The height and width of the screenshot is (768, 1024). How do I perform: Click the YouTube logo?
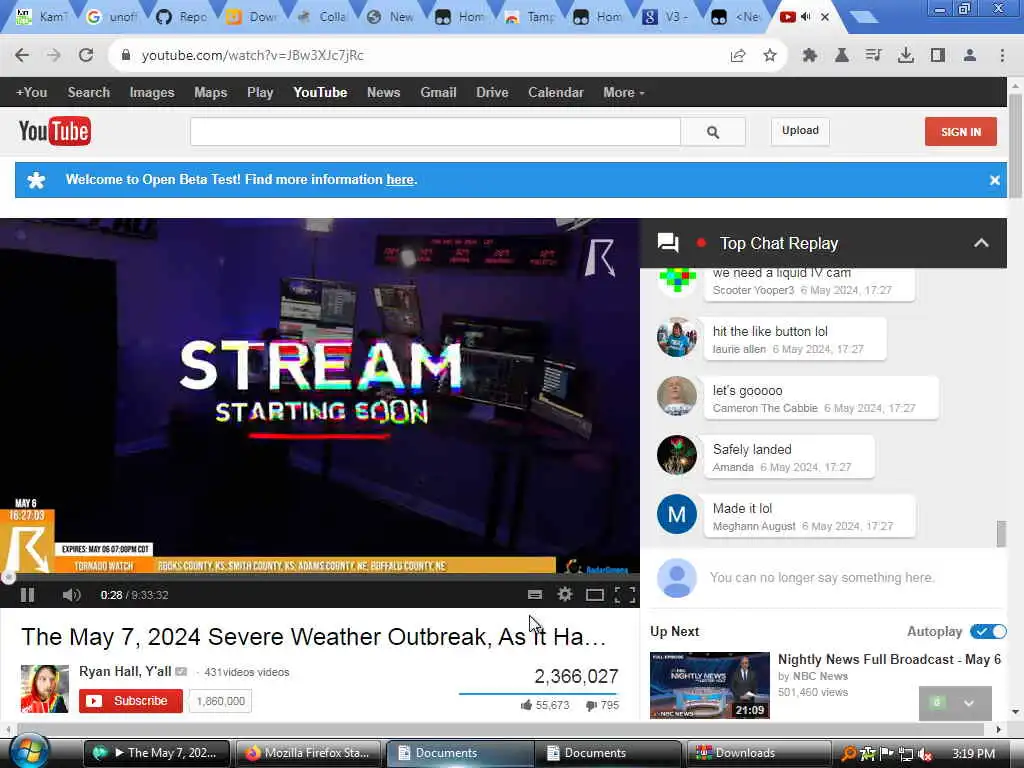[55, 131]
